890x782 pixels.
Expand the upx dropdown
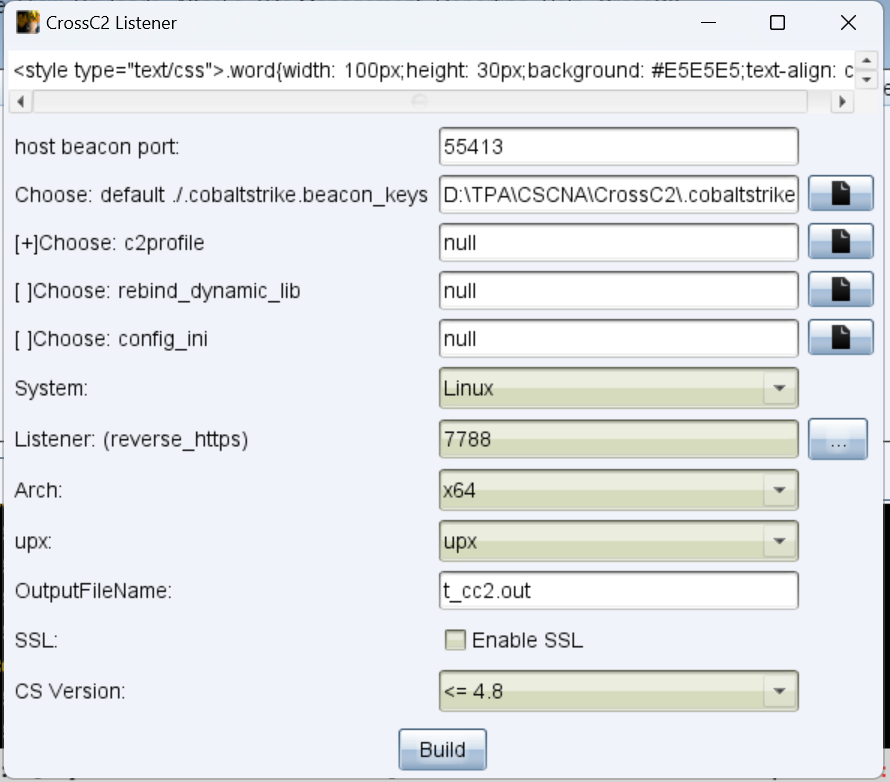[776, 542]
